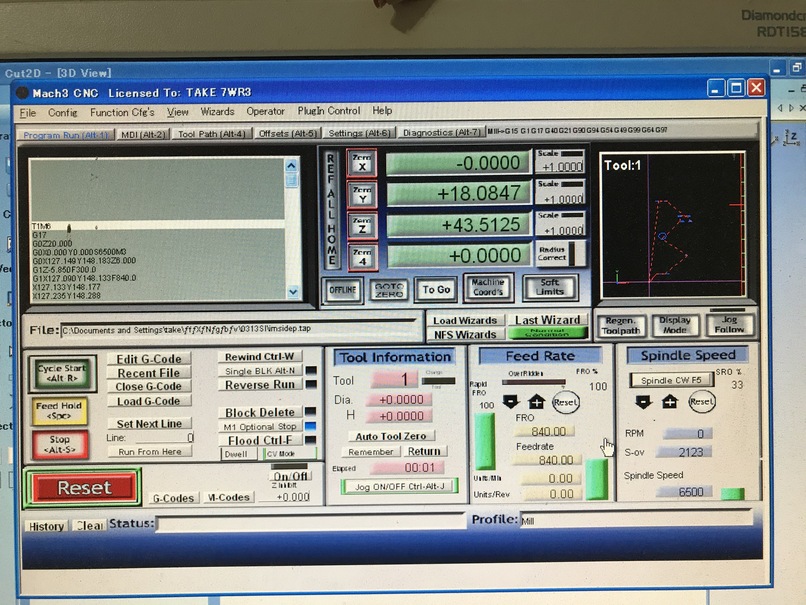The width and height of the screenshot is (806, 605).
Task: Click To Go button
Action: click(436, 289)
